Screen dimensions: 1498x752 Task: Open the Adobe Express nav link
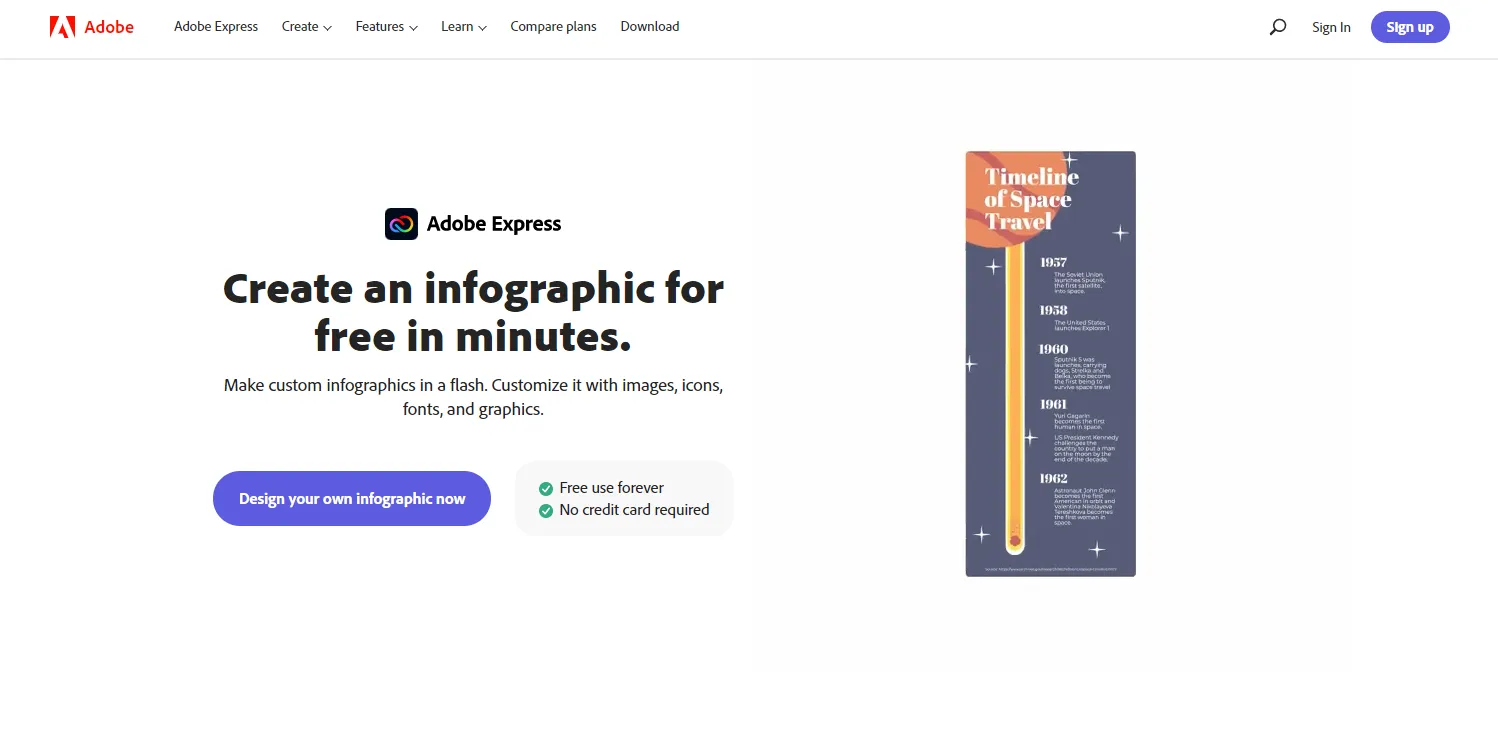click(x=216, y=27)
